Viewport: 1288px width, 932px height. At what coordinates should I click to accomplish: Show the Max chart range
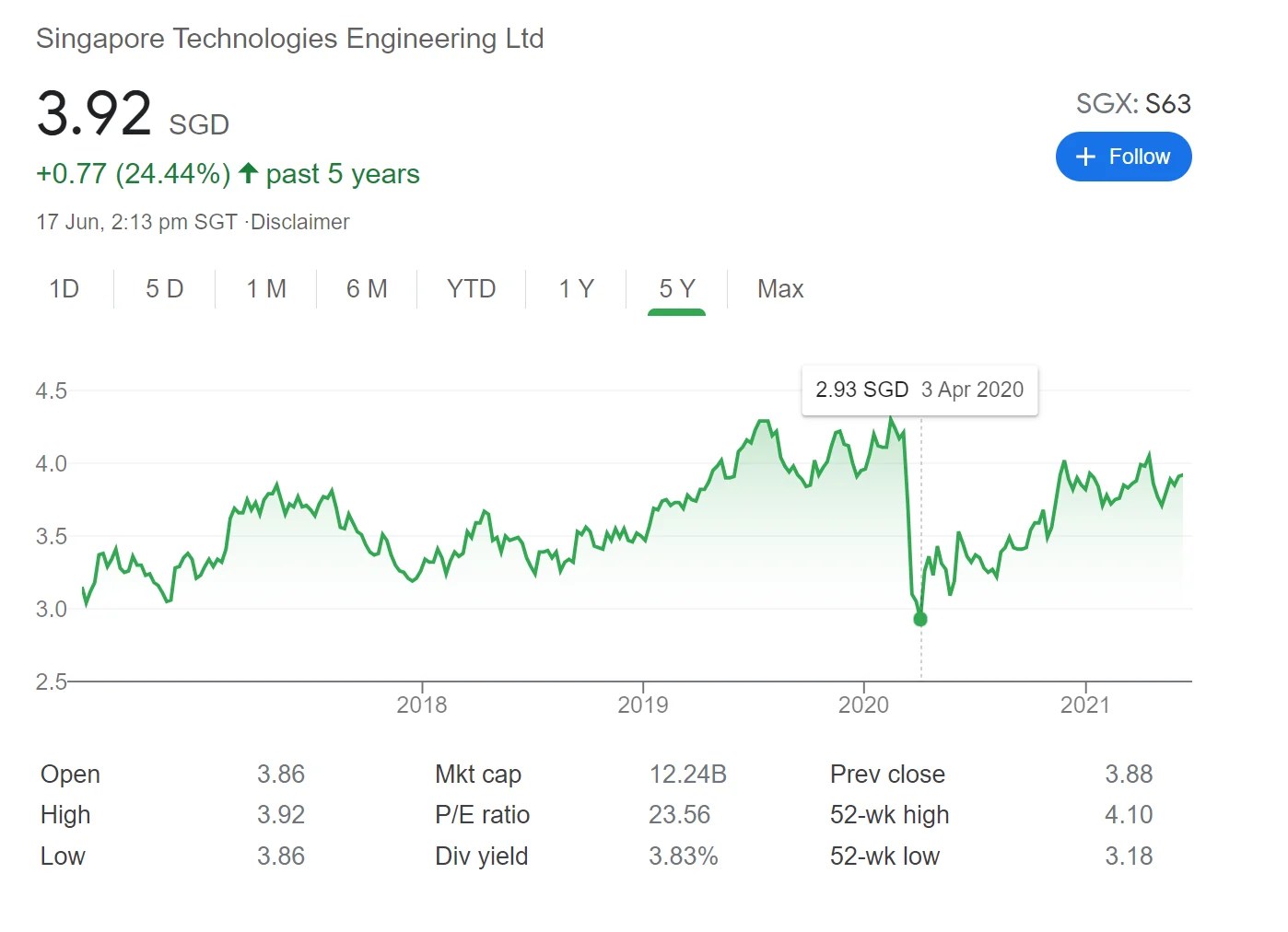[780, 289]
